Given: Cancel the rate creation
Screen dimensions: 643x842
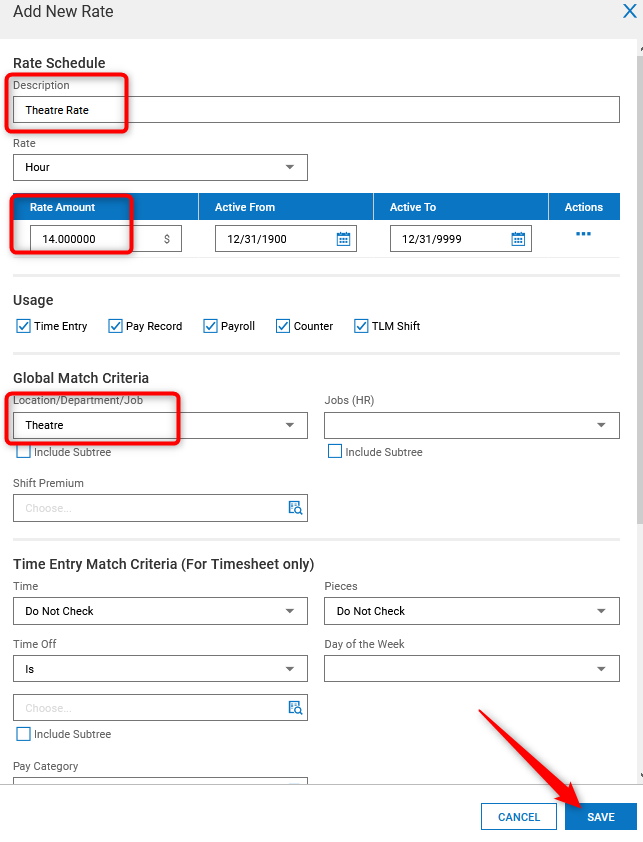Looking at the screenshot, I should [519, 816].
